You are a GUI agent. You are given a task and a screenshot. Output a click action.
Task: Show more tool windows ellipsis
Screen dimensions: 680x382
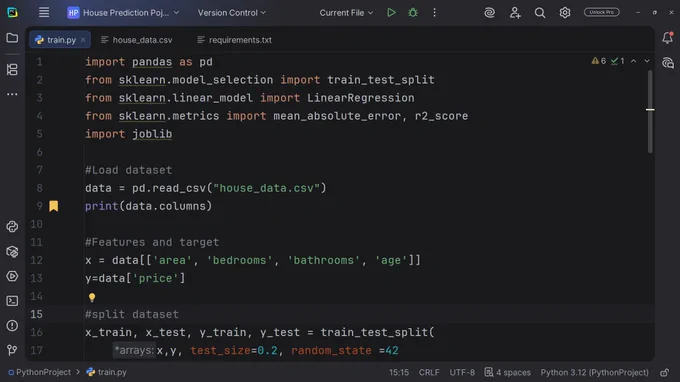12,94
